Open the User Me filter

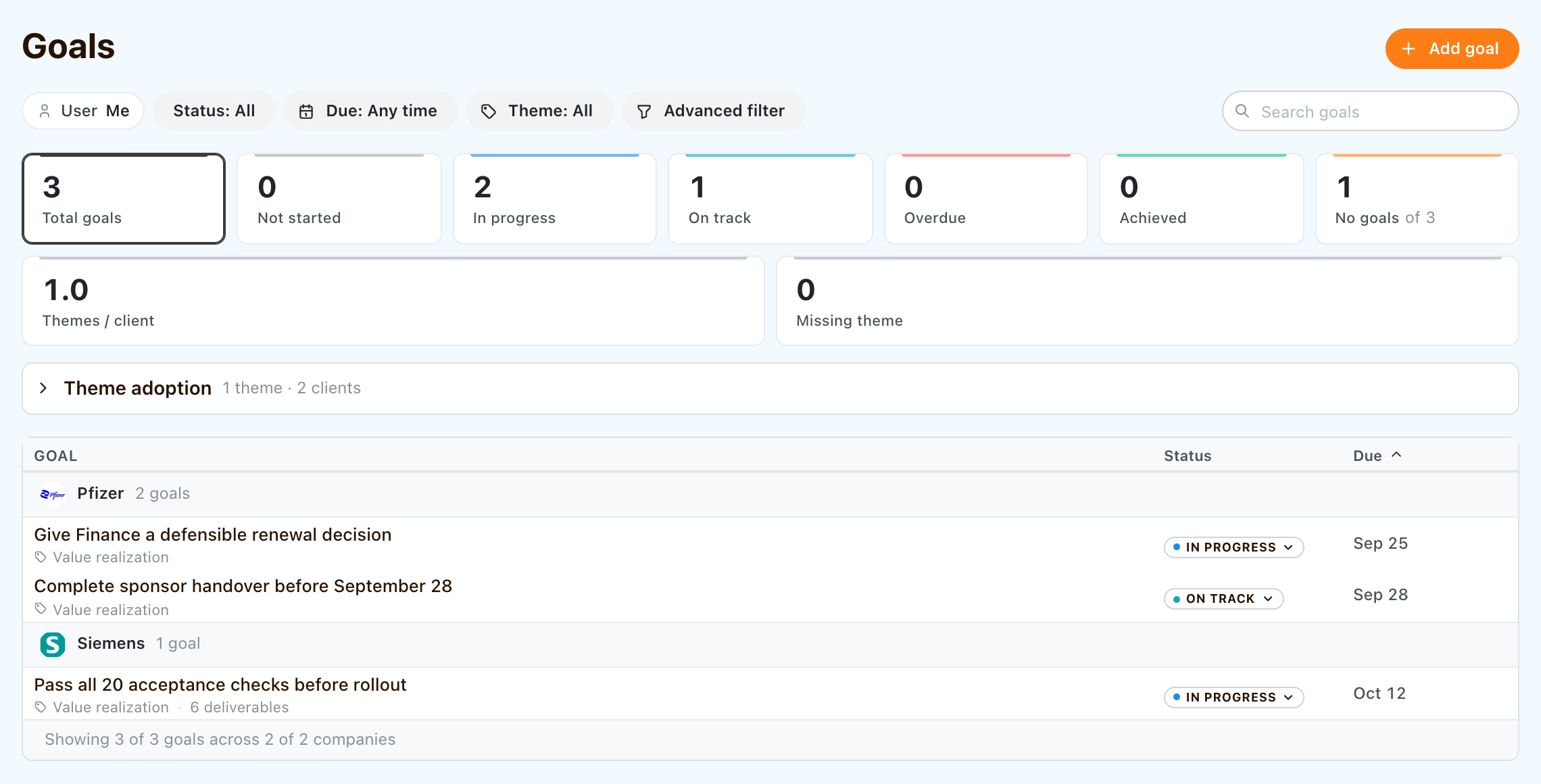(x=83, y=111)
